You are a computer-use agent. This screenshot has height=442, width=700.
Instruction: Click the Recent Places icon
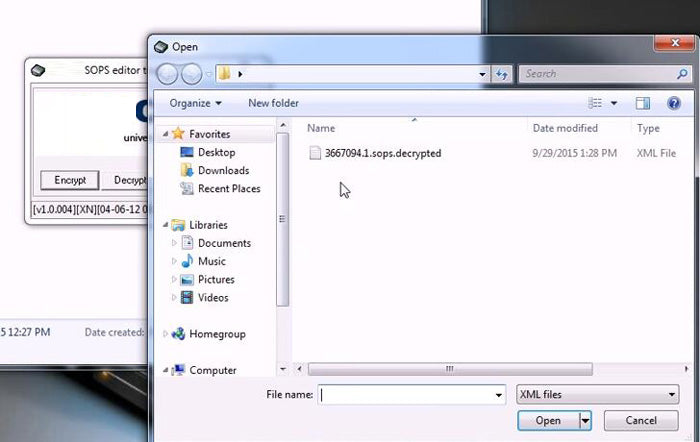pos(187,188)
